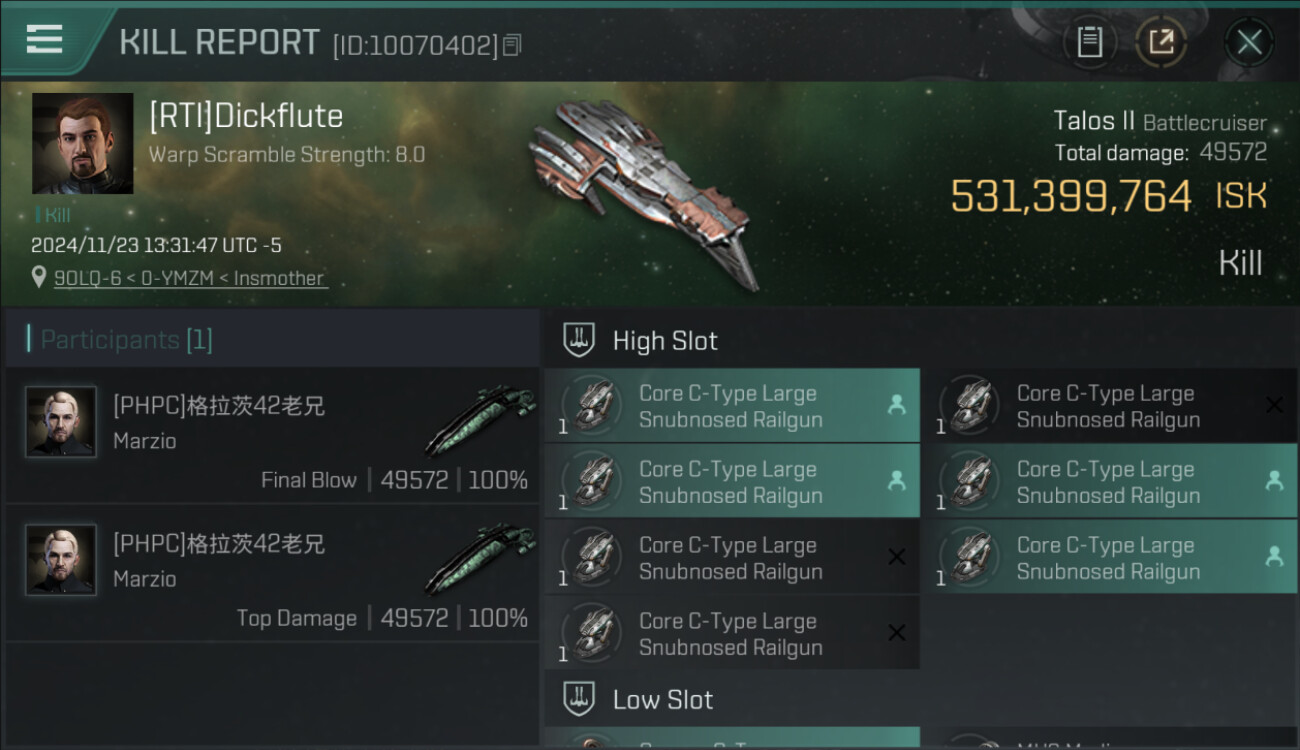Image resolution: width=1300 pixels, height=750 pixels.
Task: Select the Final Blow participant row
Action: tap(272, 434)
